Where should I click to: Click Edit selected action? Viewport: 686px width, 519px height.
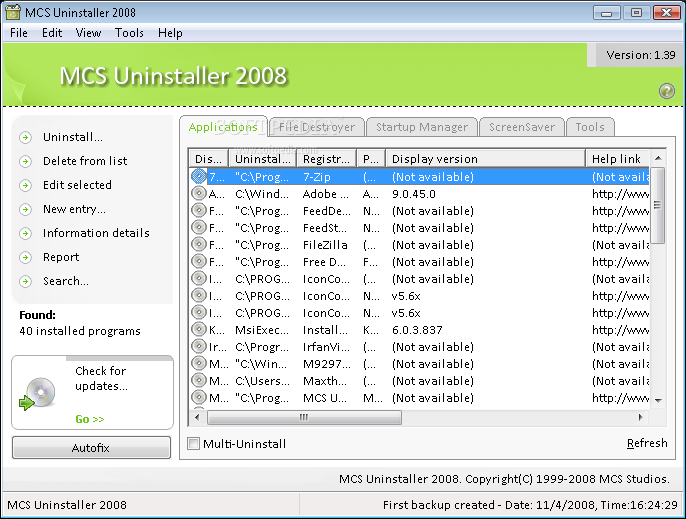click(77, 185)
